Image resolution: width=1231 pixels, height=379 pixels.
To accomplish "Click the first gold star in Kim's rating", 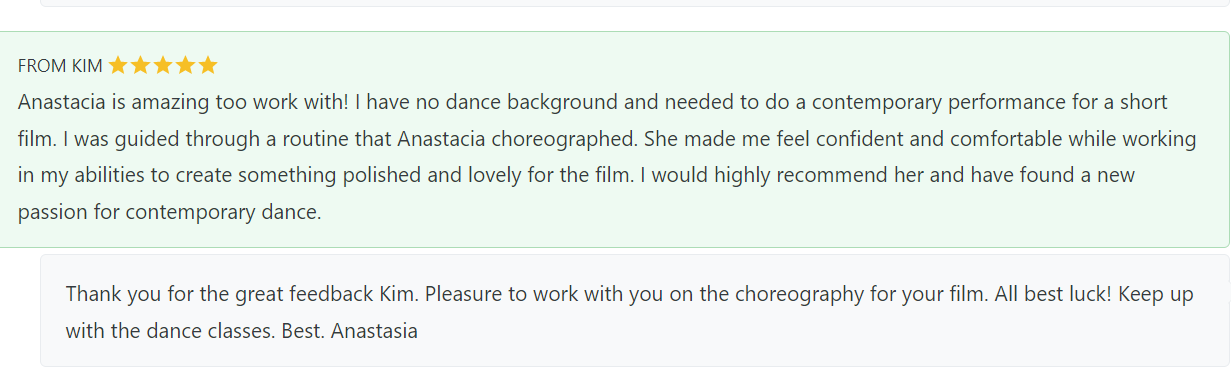I will (118, 66).
